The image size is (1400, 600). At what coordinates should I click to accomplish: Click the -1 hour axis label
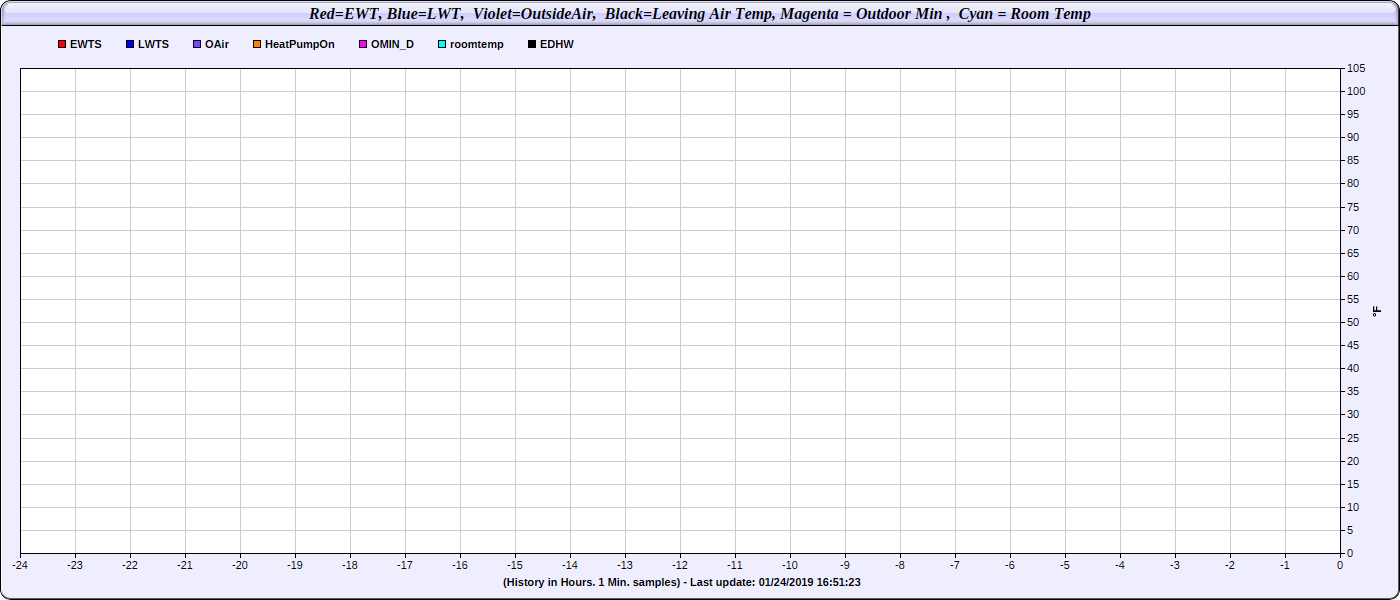tap(1285, 565)
